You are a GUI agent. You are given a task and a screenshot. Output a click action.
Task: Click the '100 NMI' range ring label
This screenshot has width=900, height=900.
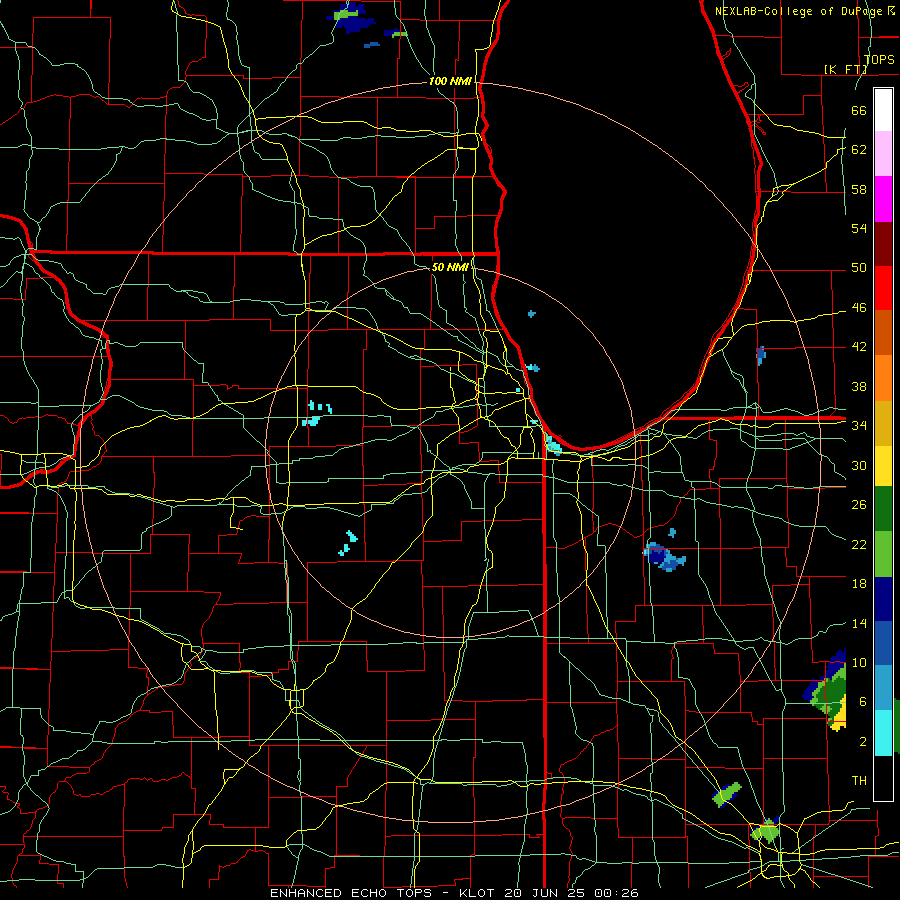[450, 82]
